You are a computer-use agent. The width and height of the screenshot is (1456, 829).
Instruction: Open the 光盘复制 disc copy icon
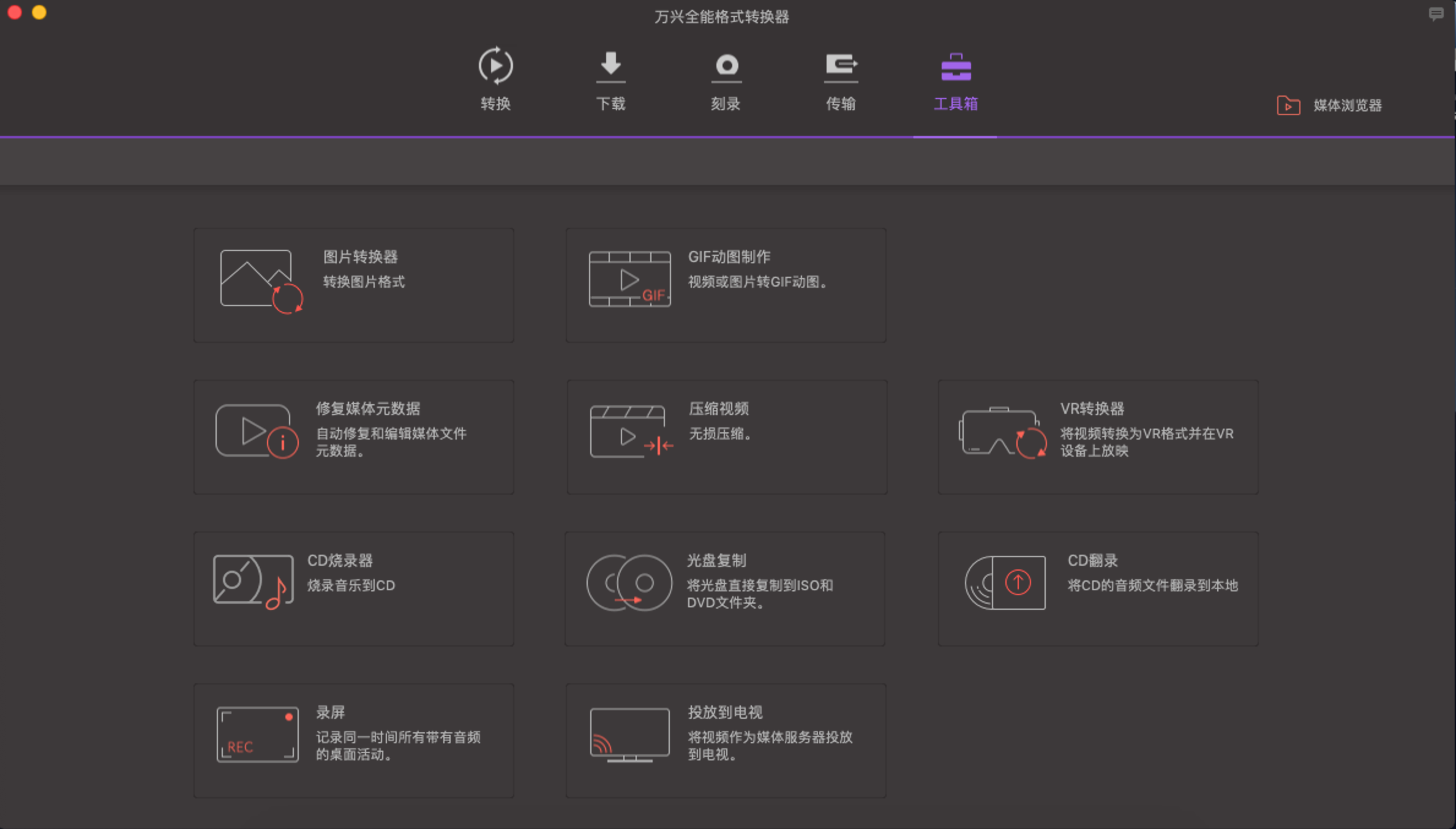tap(629, 583)
